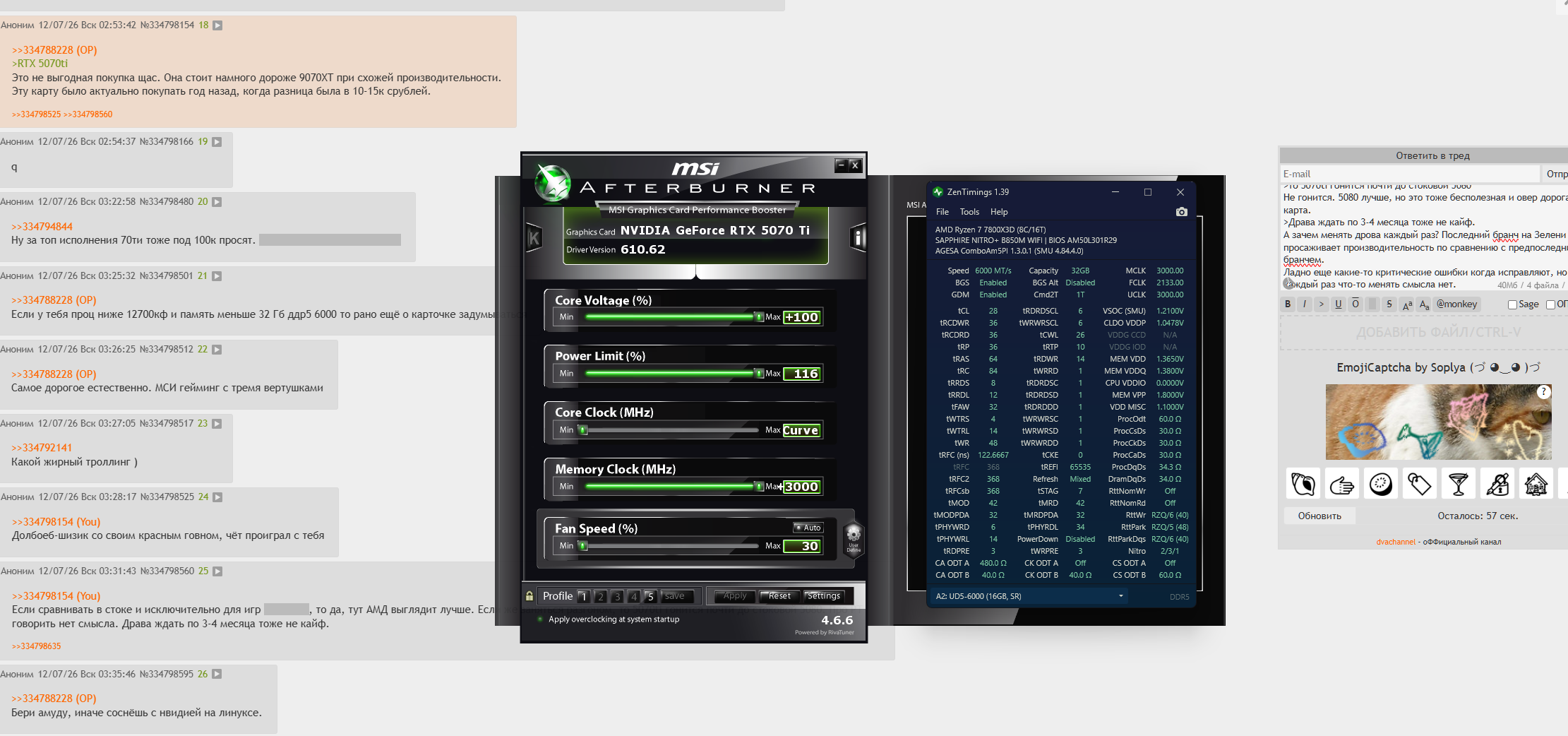This screenshot has width=1568, height=736.
Task: Click Afterburner Apply button
Action: coord(734,596)
